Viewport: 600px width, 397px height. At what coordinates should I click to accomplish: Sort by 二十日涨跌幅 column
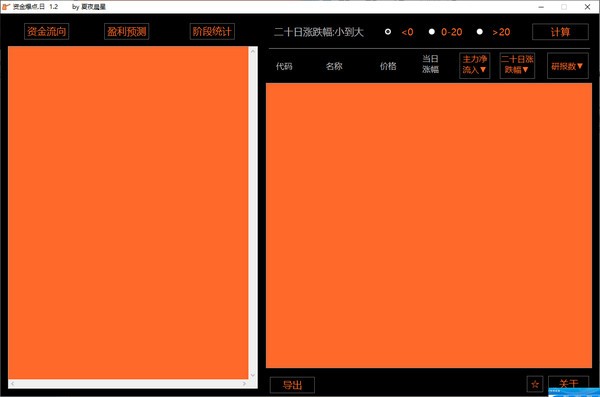517,65
